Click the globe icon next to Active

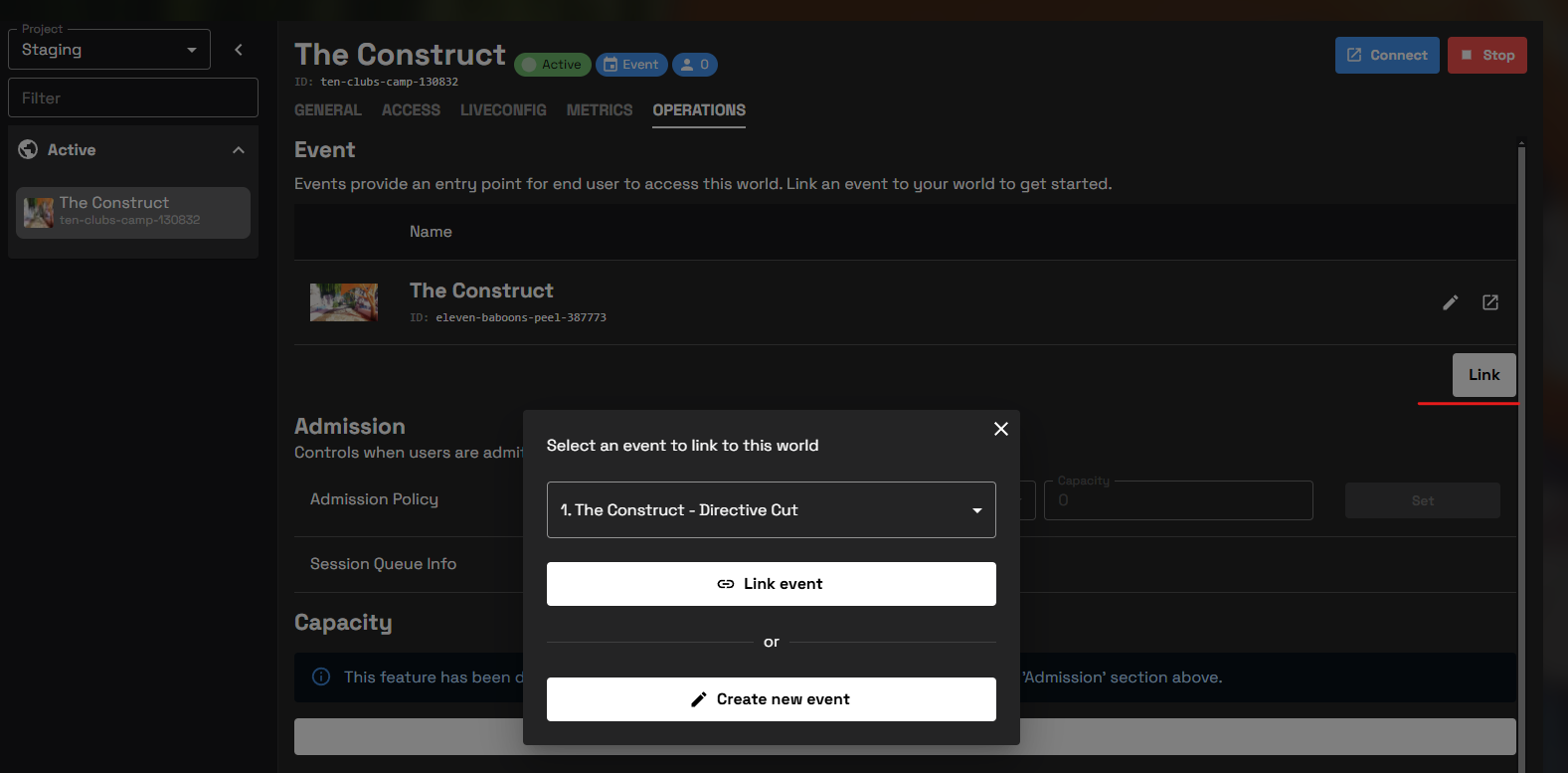[x=28, y=150]
